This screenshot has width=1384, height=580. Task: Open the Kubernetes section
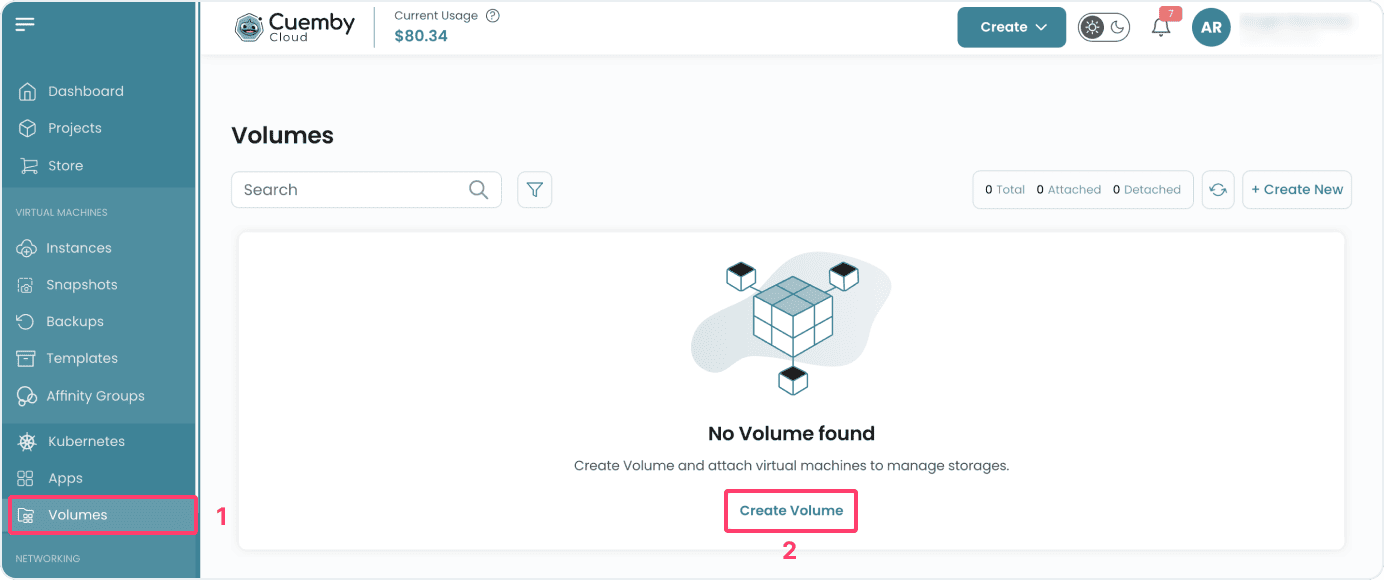[86, 441]
